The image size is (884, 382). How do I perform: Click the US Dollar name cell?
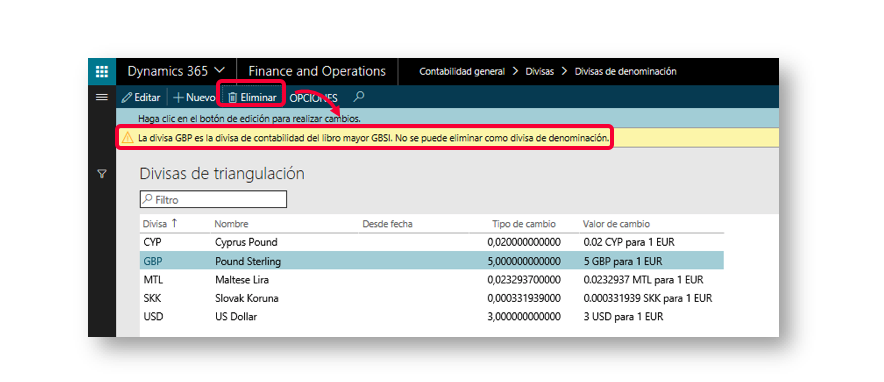[x=236, y=317]
